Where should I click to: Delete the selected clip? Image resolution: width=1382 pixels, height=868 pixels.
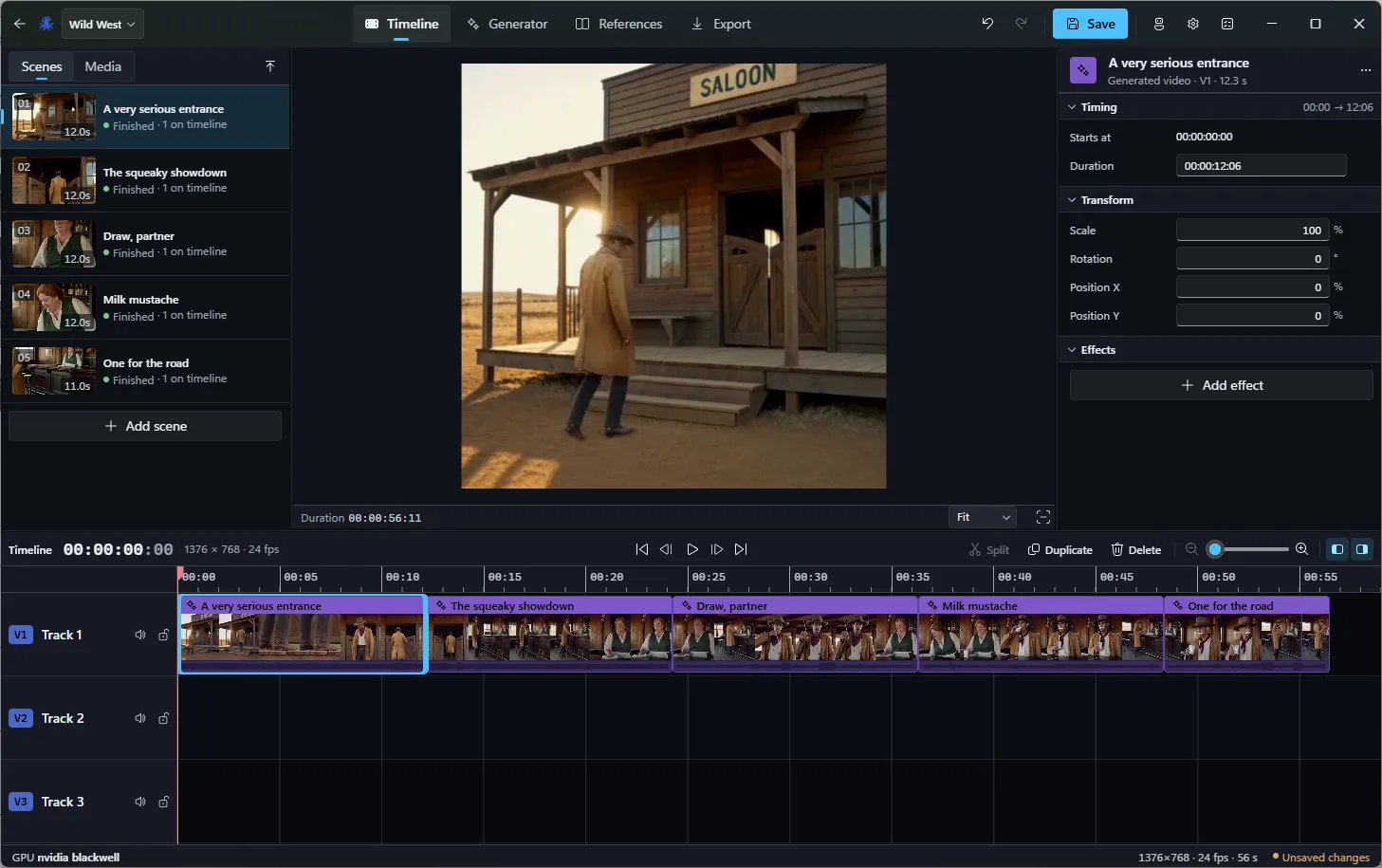coord(1136,550)
